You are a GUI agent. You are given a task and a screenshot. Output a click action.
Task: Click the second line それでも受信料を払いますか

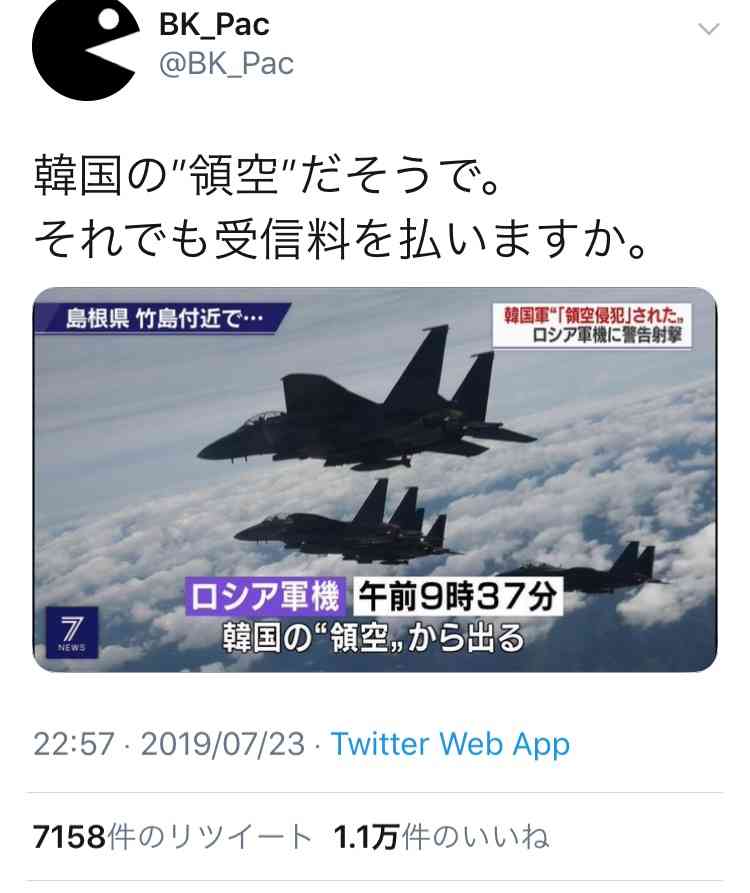click(341, 239)
